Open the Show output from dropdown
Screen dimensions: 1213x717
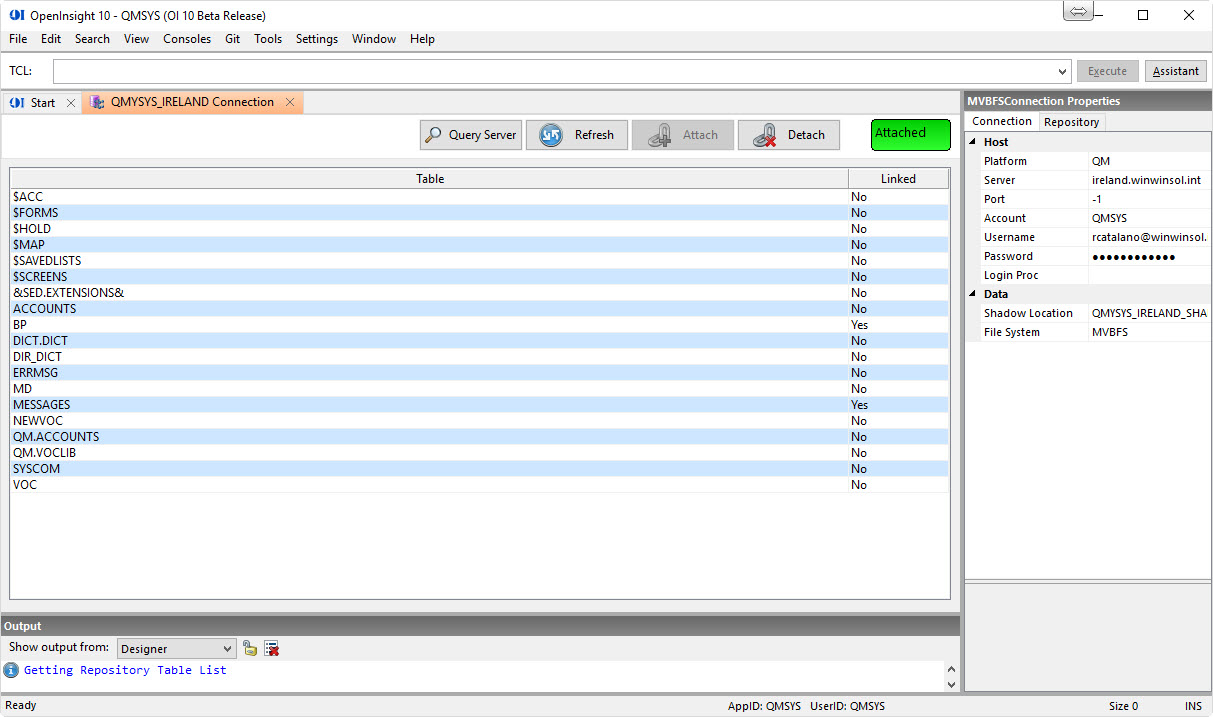[x=176, y=649]
